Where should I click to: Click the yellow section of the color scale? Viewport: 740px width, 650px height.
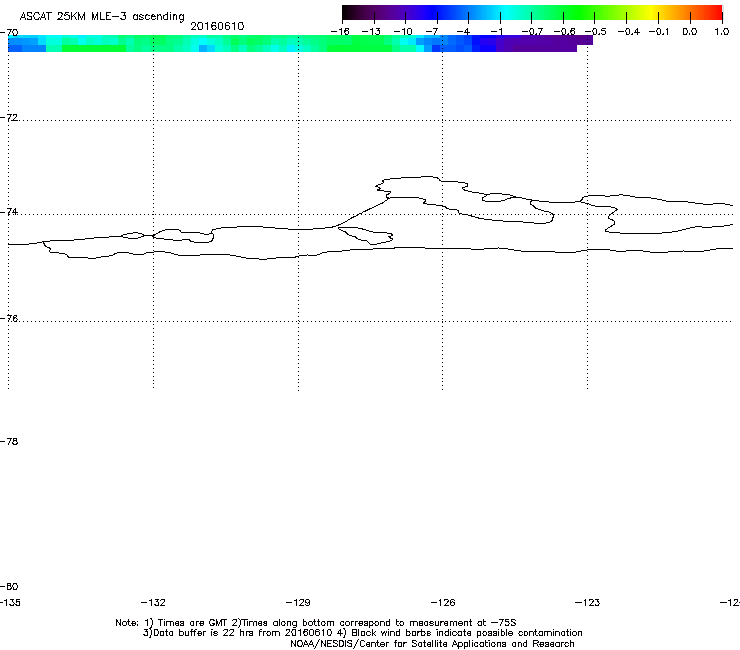coord(651,13)
